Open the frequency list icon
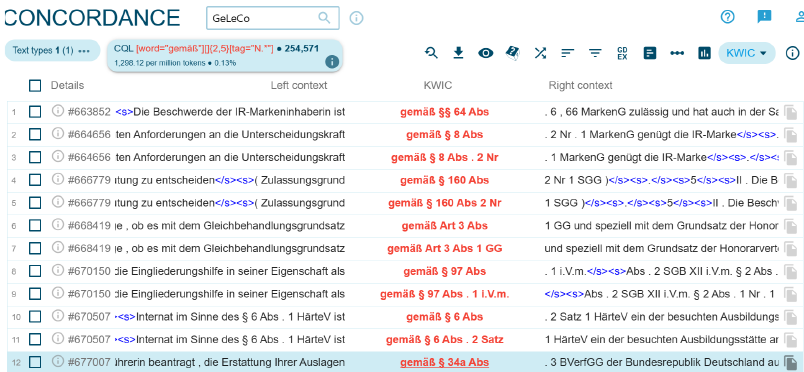This screenshot has height=372, width=804. [650, 53]
